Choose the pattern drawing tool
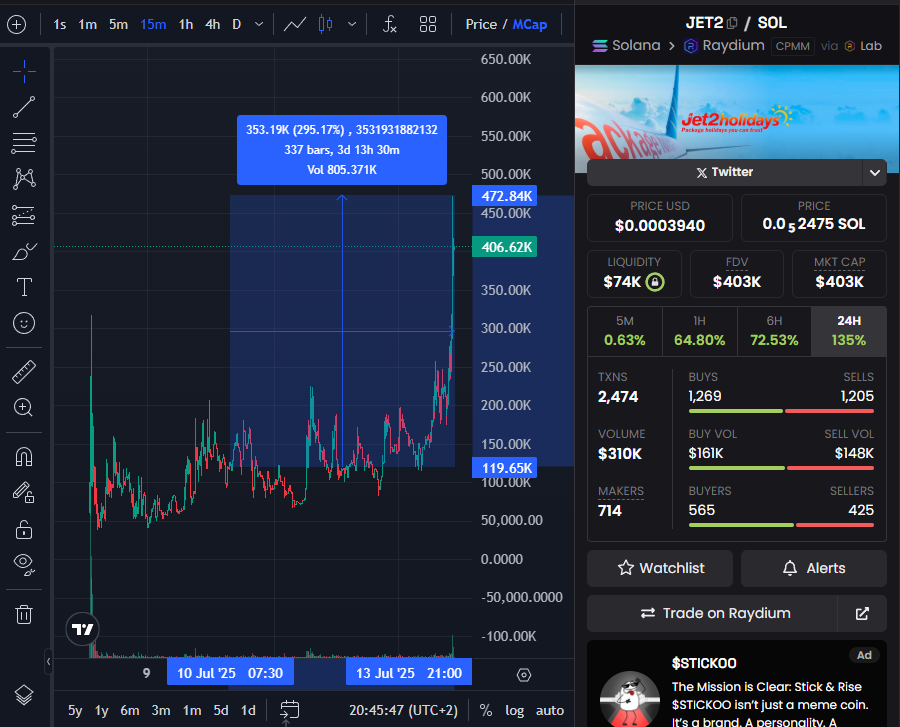900x727 pixels. click(24, 179)
